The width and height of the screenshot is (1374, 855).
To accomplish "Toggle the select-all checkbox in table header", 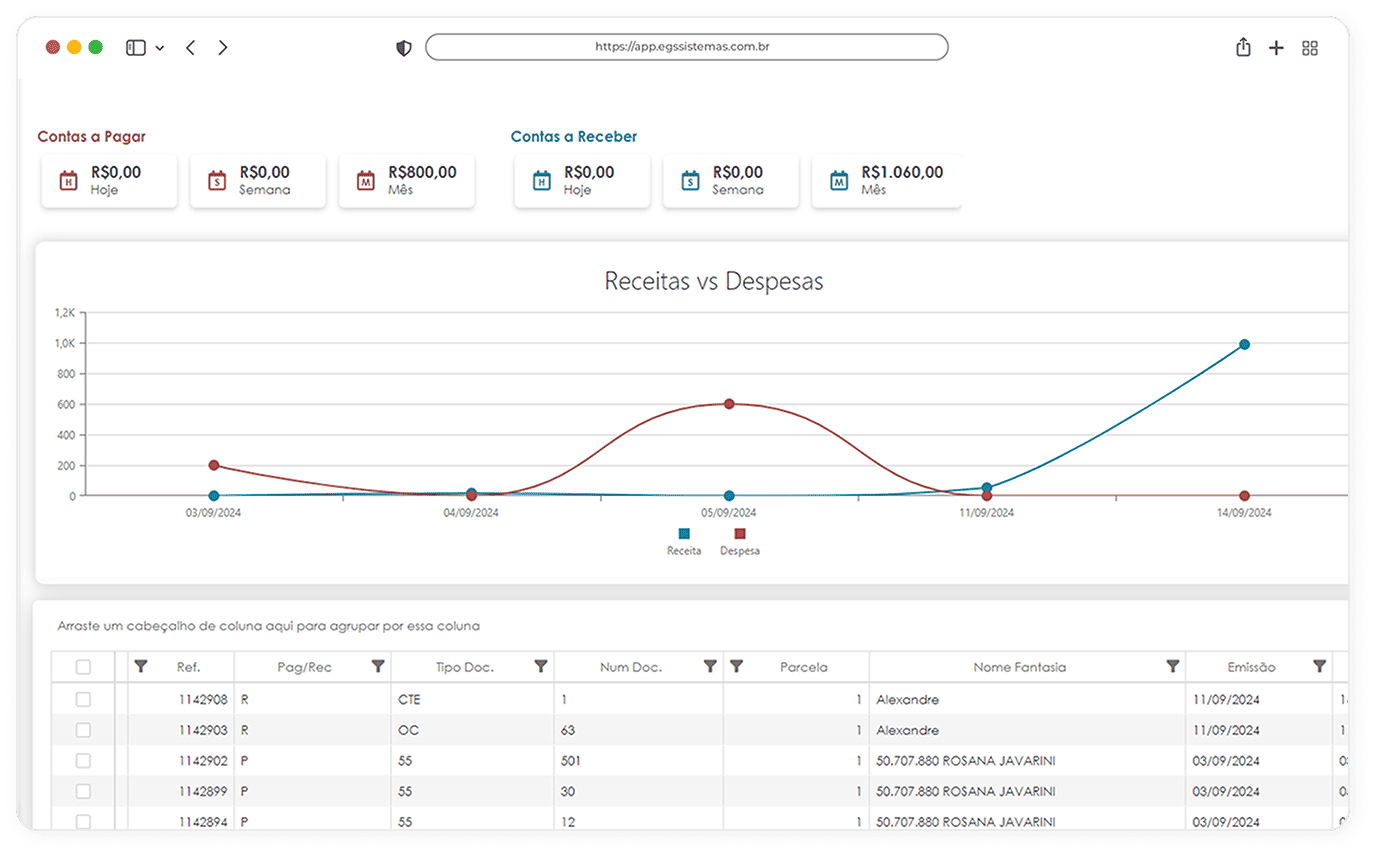I will (x=83, y=667).
